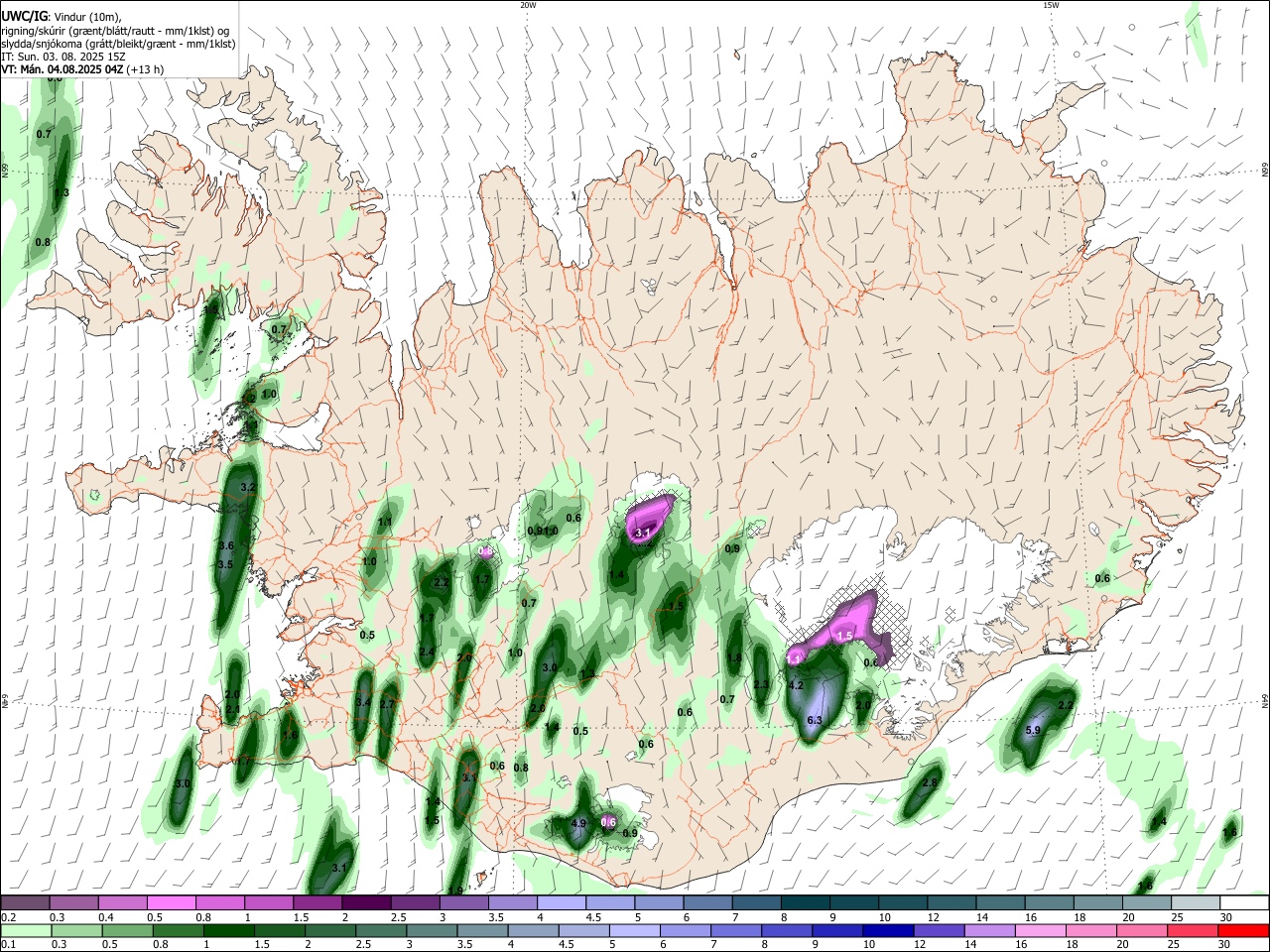Click the '15W' longitude label
This screenshot has width=1270, height=952.
(x=1050, y=5)
